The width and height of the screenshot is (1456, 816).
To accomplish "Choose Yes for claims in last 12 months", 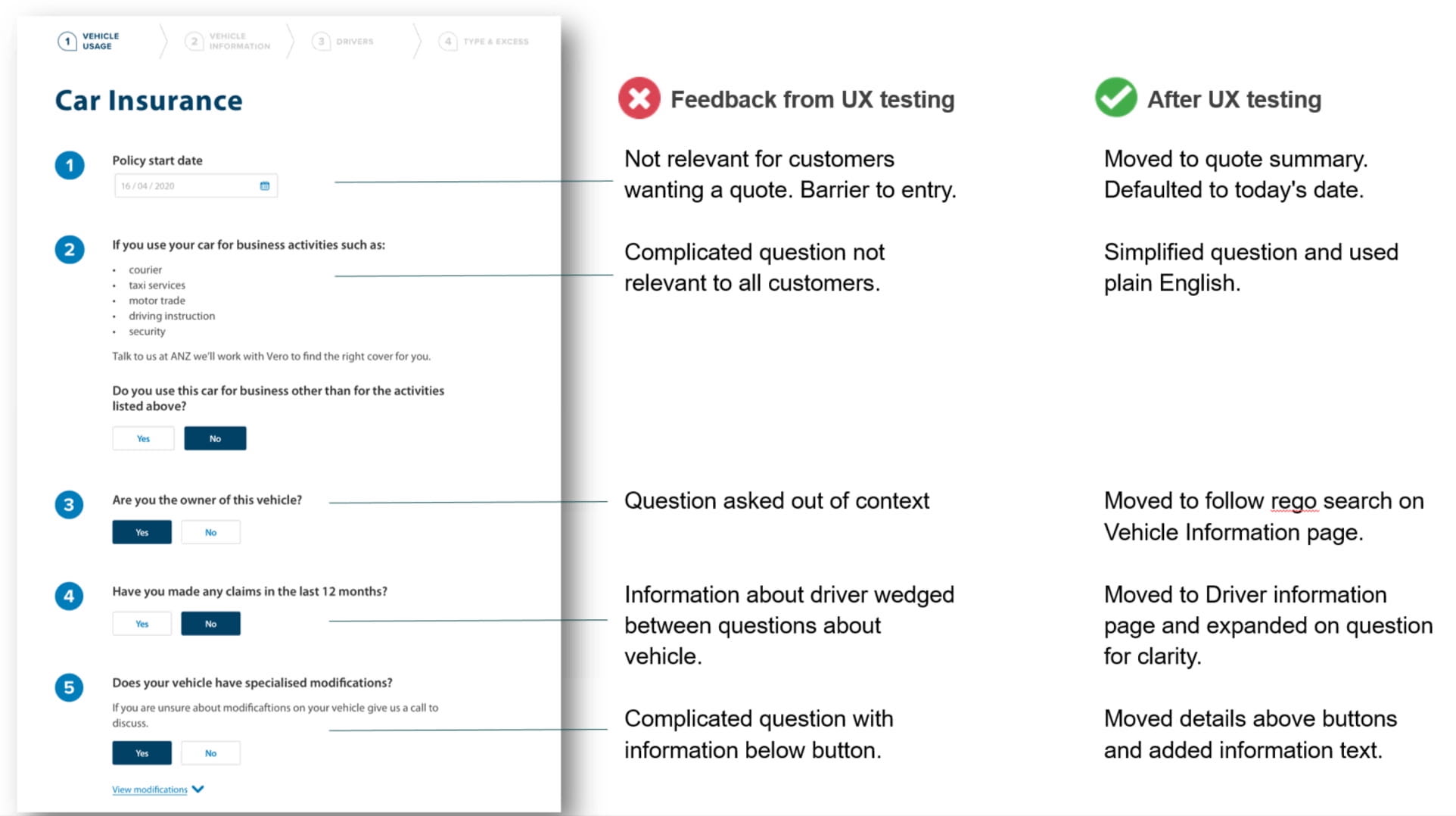I will point(142,623).
